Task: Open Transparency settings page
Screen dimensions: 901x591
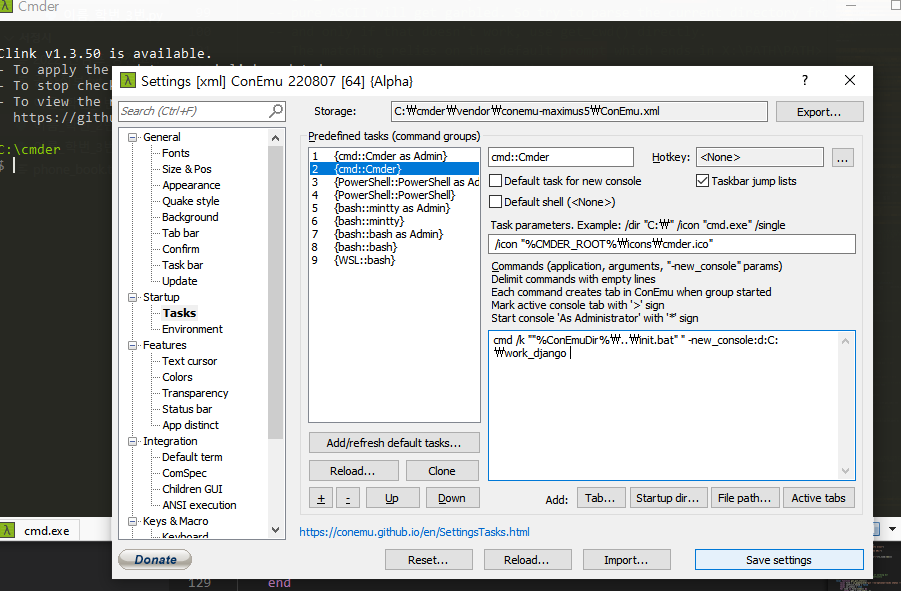Action: 195,393
